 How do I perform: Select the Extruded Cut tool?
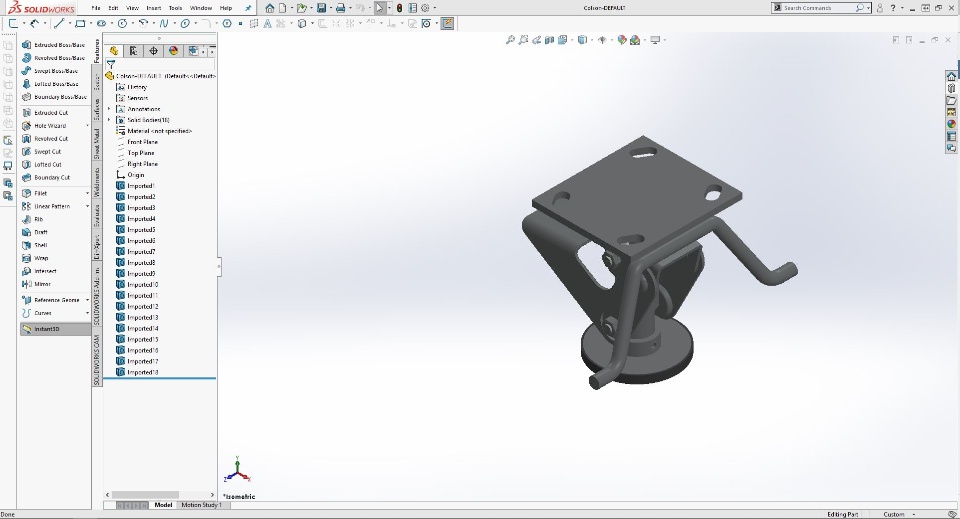45,113
